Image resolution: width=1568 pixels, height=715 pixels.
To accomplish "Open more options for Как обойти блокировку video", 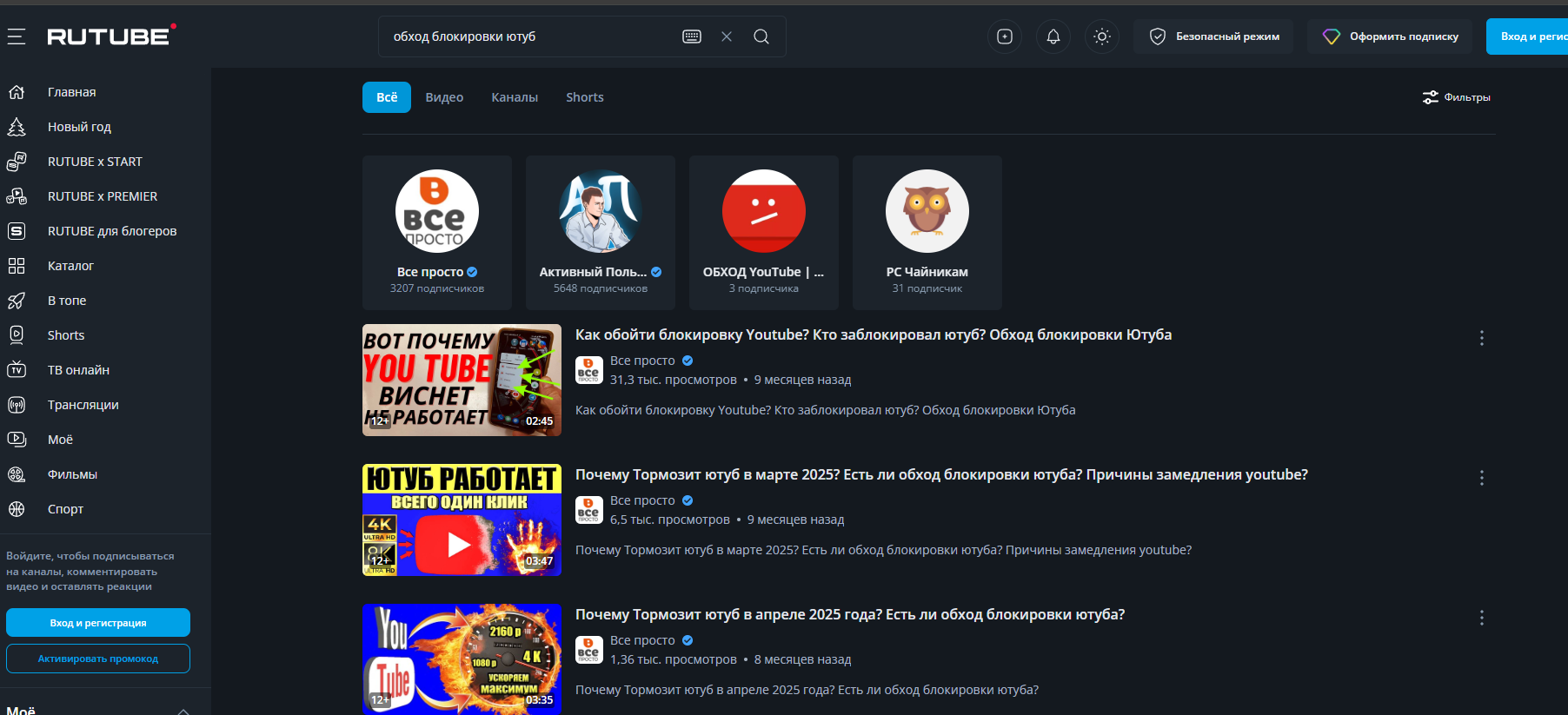I will [1482, 338].
